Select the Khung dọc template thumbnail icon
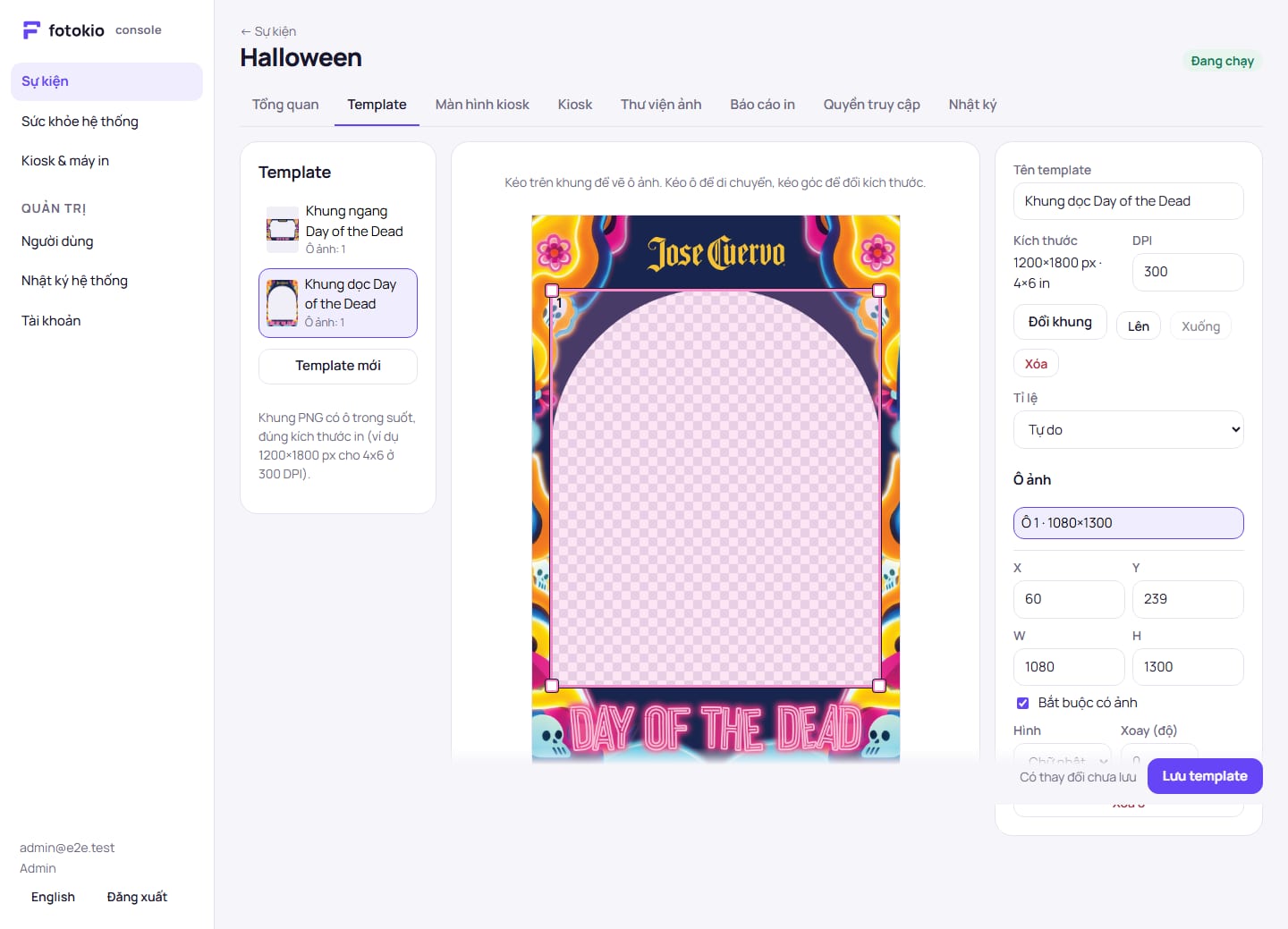 (x=283, y=303)
